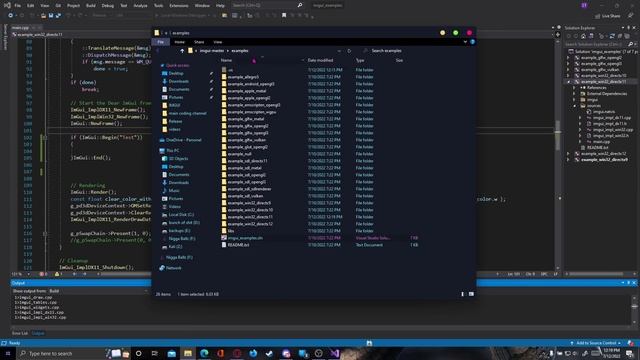Select Local Disk (C:) drive
Screen dimensions: 640x360
[x=181, y=215]
